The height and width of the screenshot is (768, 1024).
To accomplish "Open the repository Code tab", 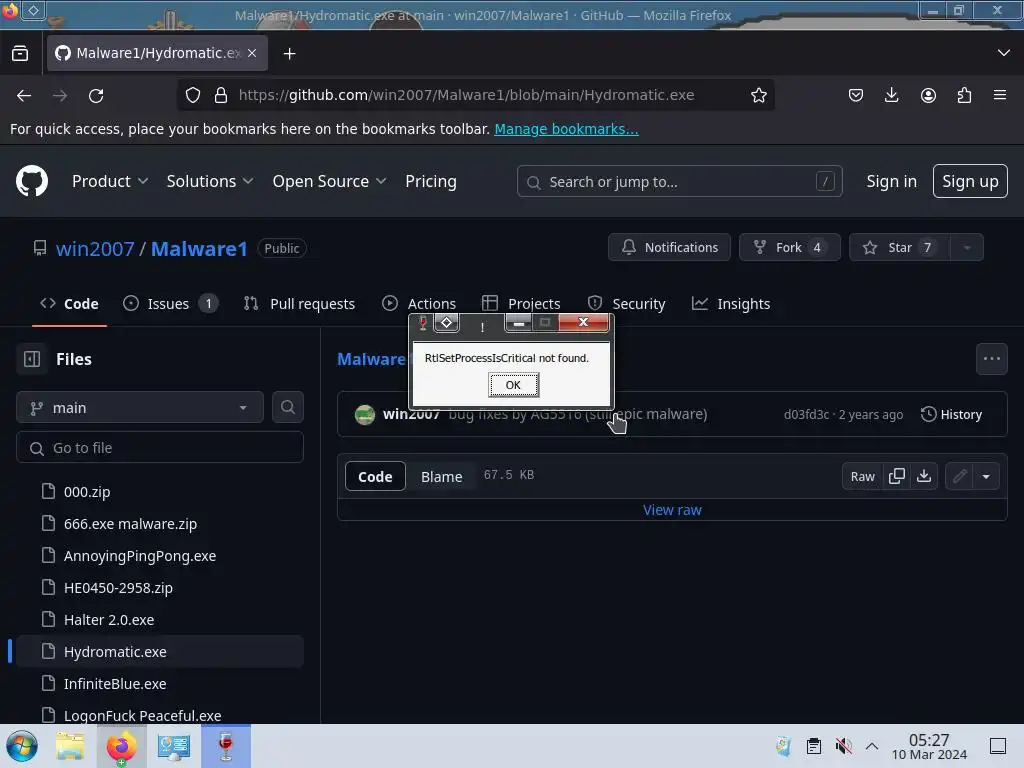I will point(69,304).
